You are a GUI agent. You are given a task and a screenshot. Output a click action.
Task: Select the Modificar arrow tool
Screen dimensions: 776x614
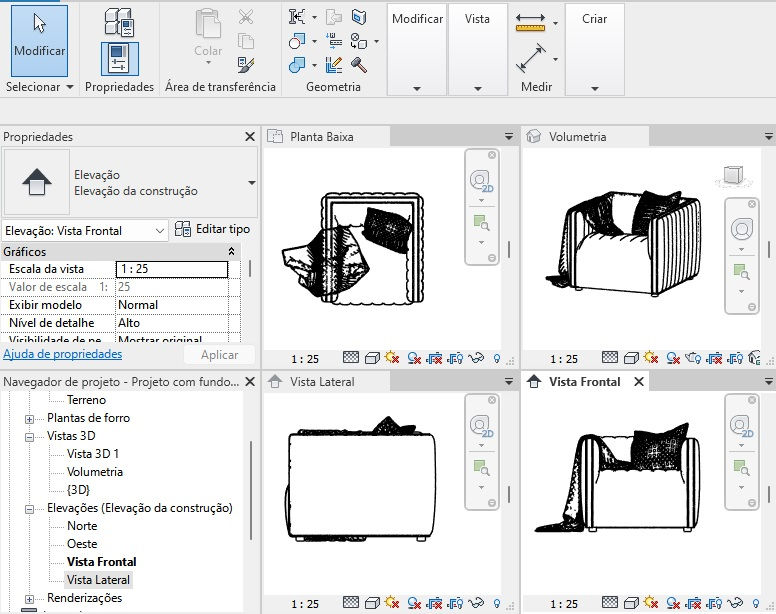point(39,41)
